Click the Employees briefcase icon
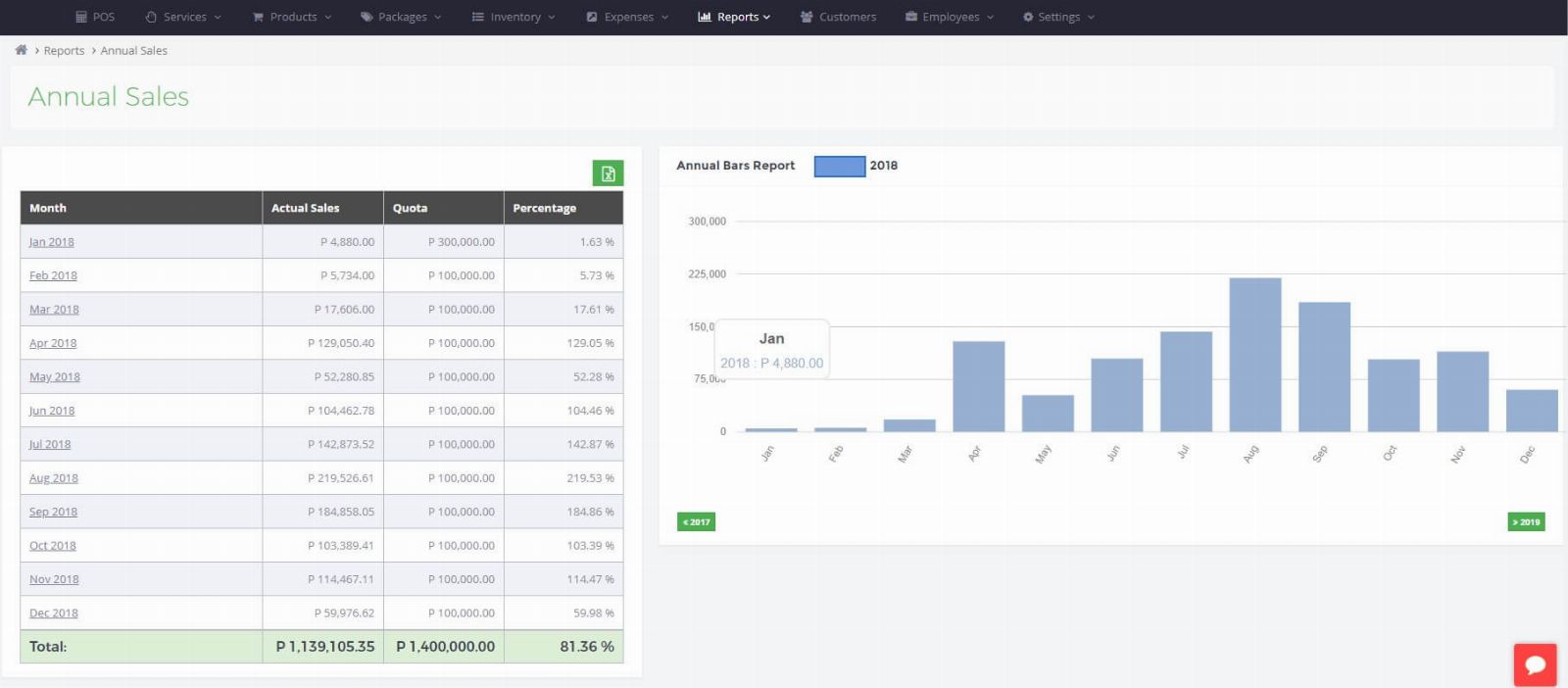 click(x=911, y=17)
